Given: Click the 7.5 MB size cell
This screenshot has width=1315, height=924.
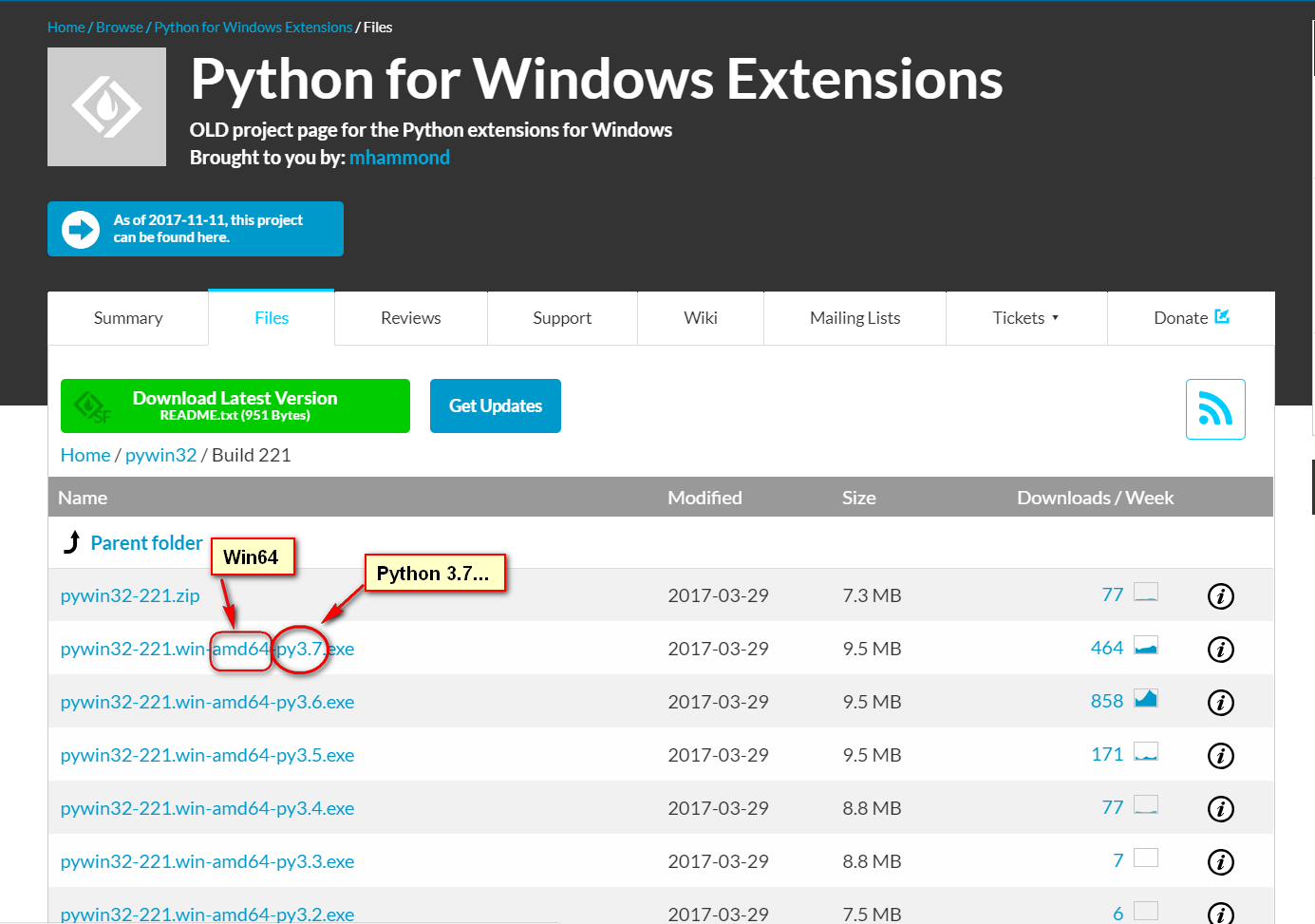Looking at the screenshot, I should pyautogui.click(x=872, y=914).
